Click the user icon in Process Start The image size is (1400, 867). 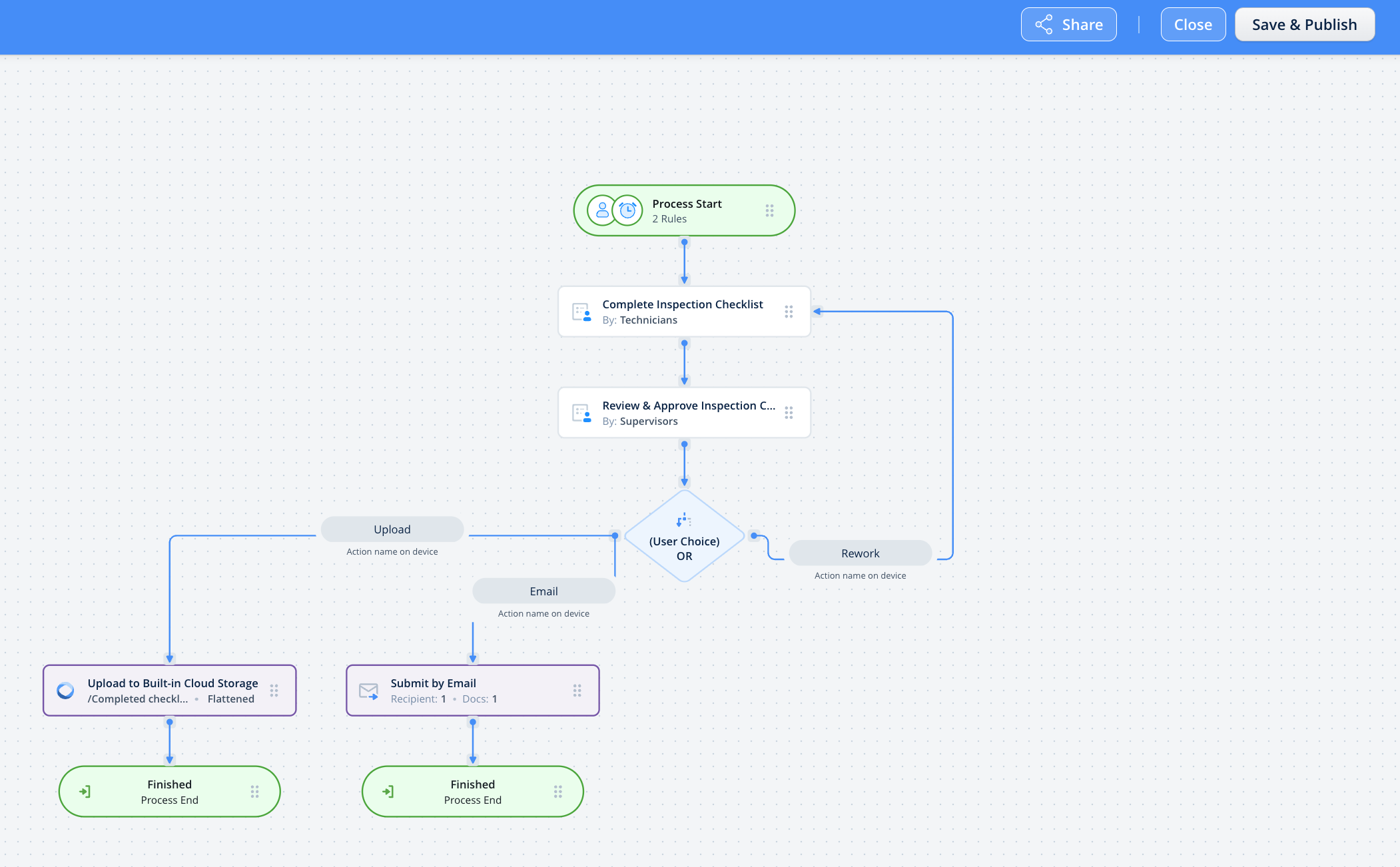coord(602,210)
